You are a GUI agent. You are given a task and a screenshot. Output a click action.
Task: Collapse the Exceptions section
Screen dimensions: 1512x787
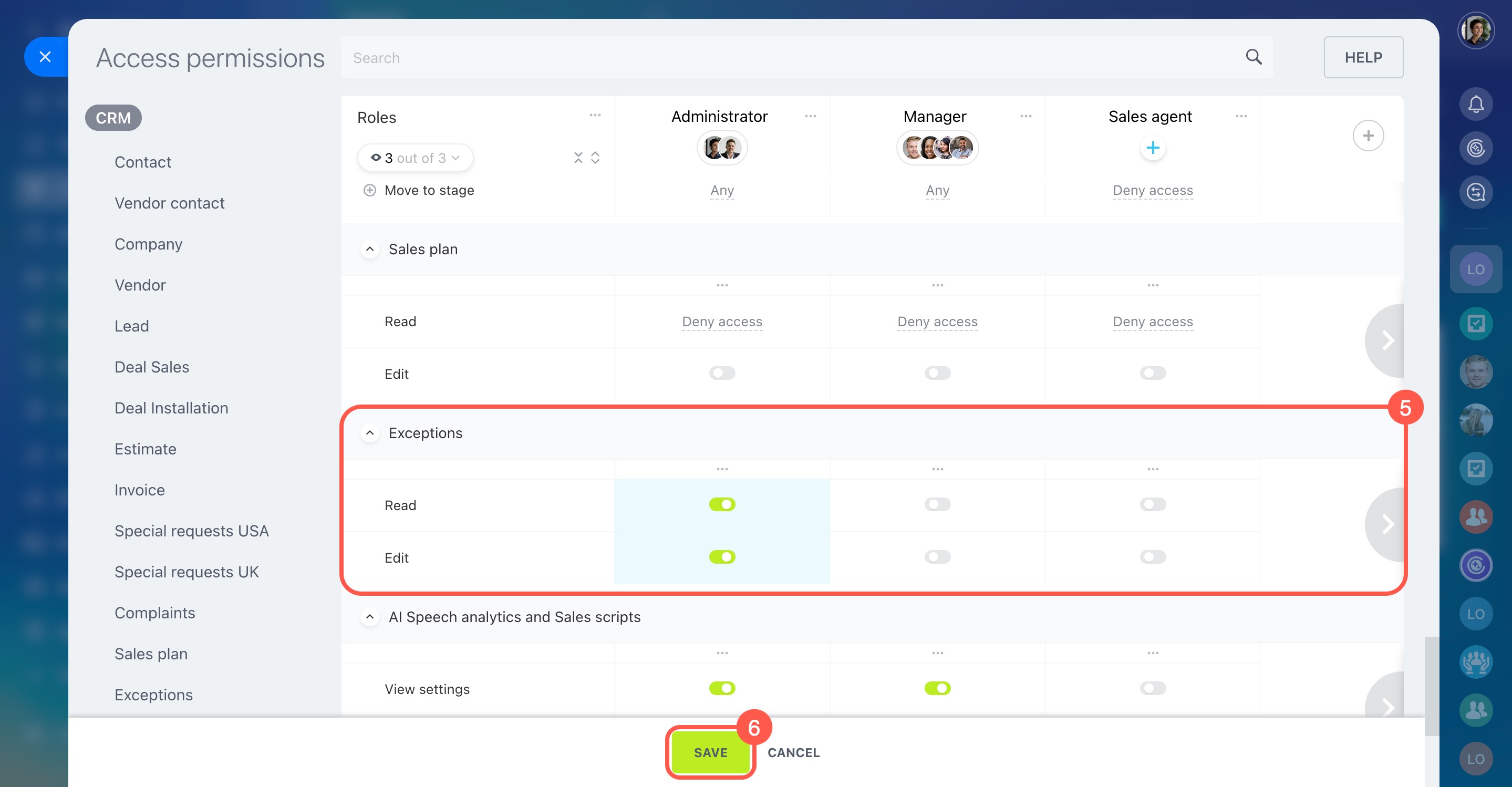[x=369, y=433]
